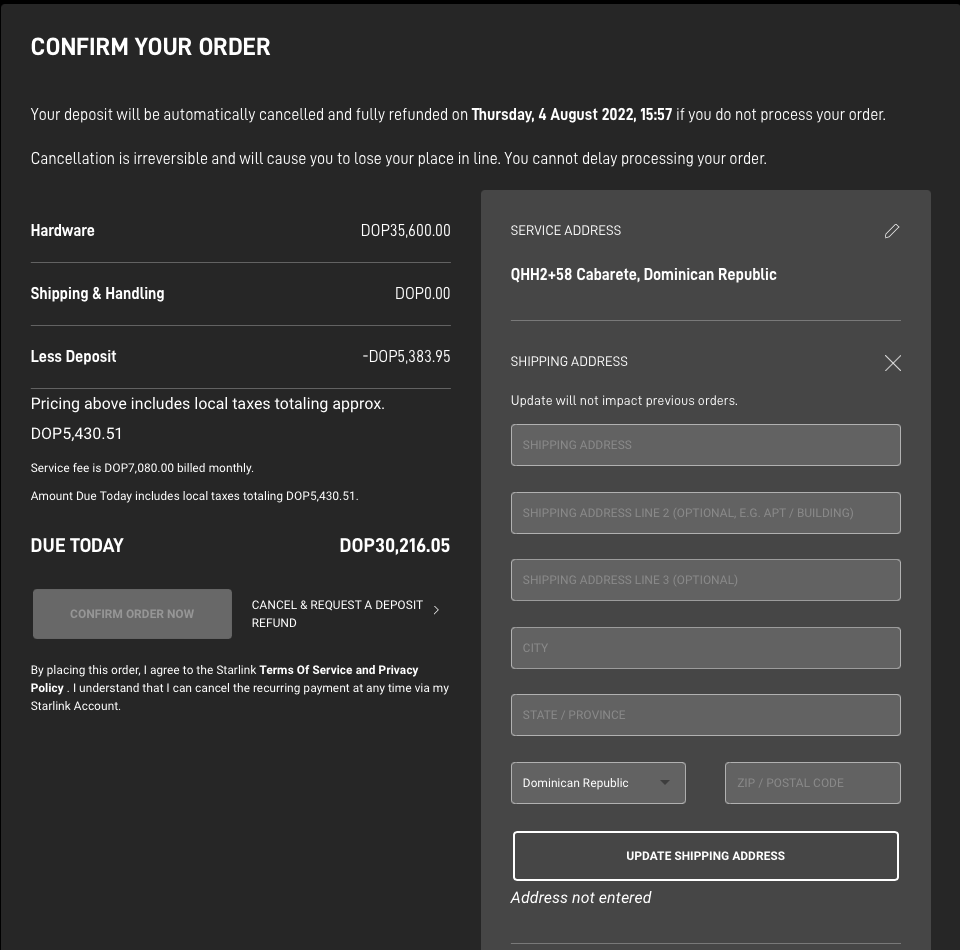Click the Hardware price DOP35,600.00
The width and height of the screenshot is (960, 950).
(405, 231)
